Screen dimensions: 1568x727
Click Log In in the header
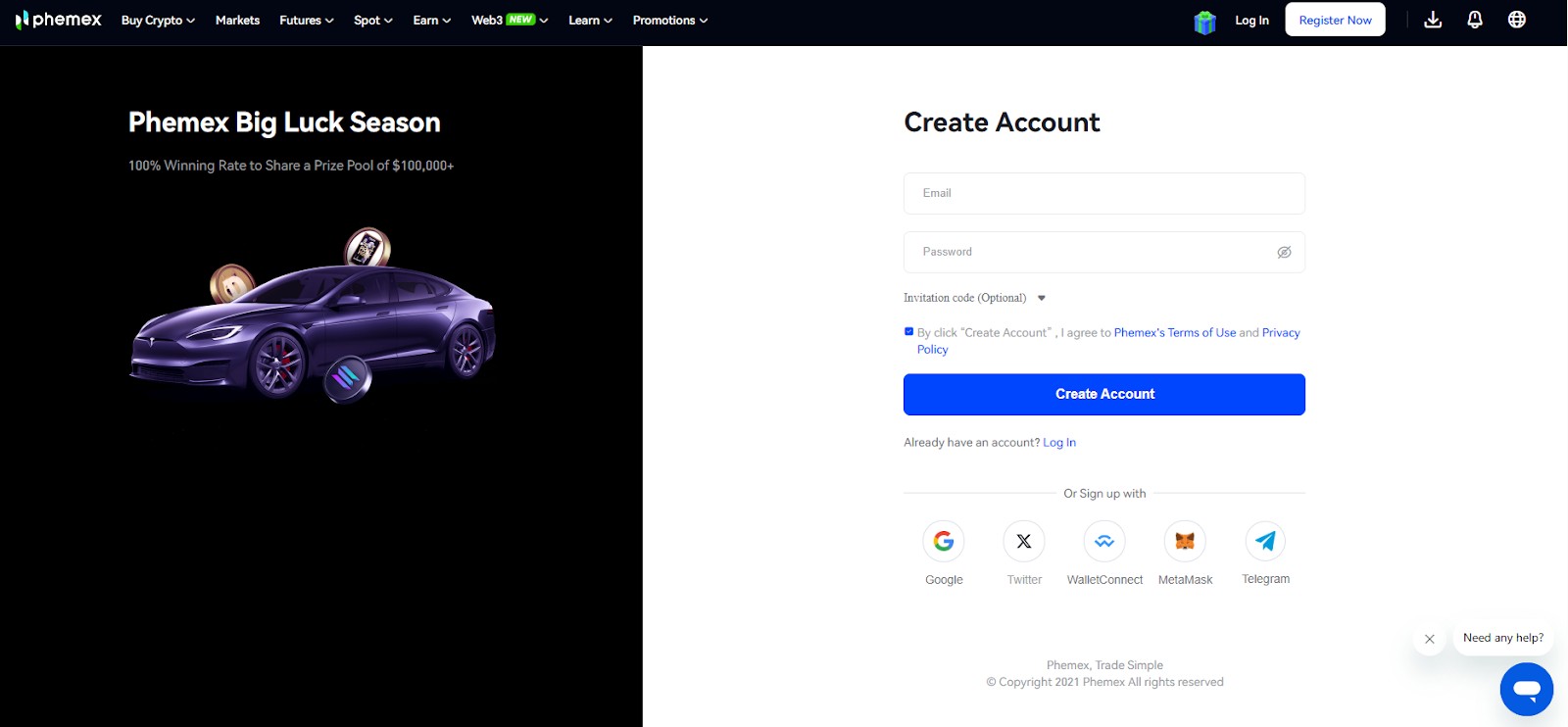coord(1251,21)
